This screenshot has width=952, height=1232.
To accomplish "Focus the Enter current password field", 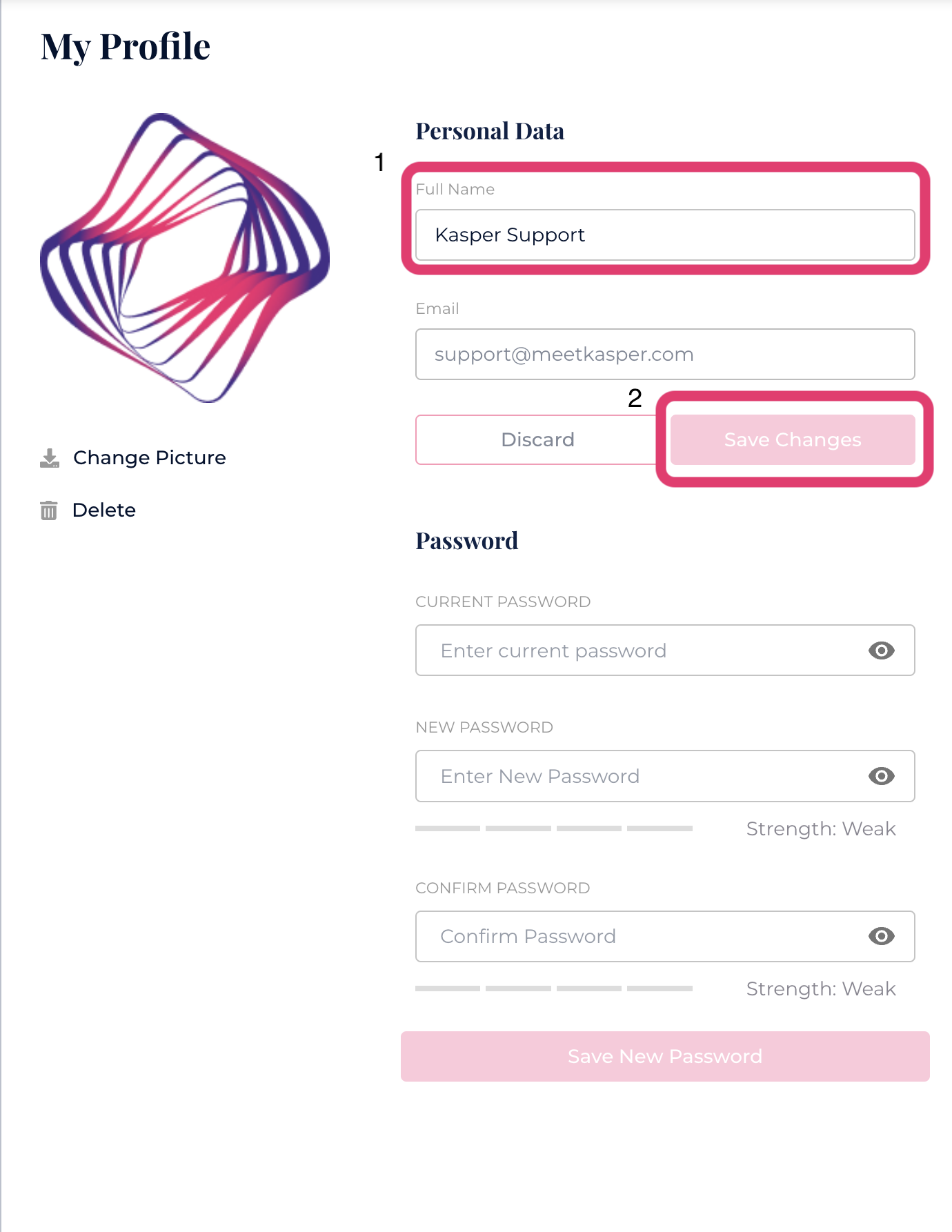I will (642, 650).
